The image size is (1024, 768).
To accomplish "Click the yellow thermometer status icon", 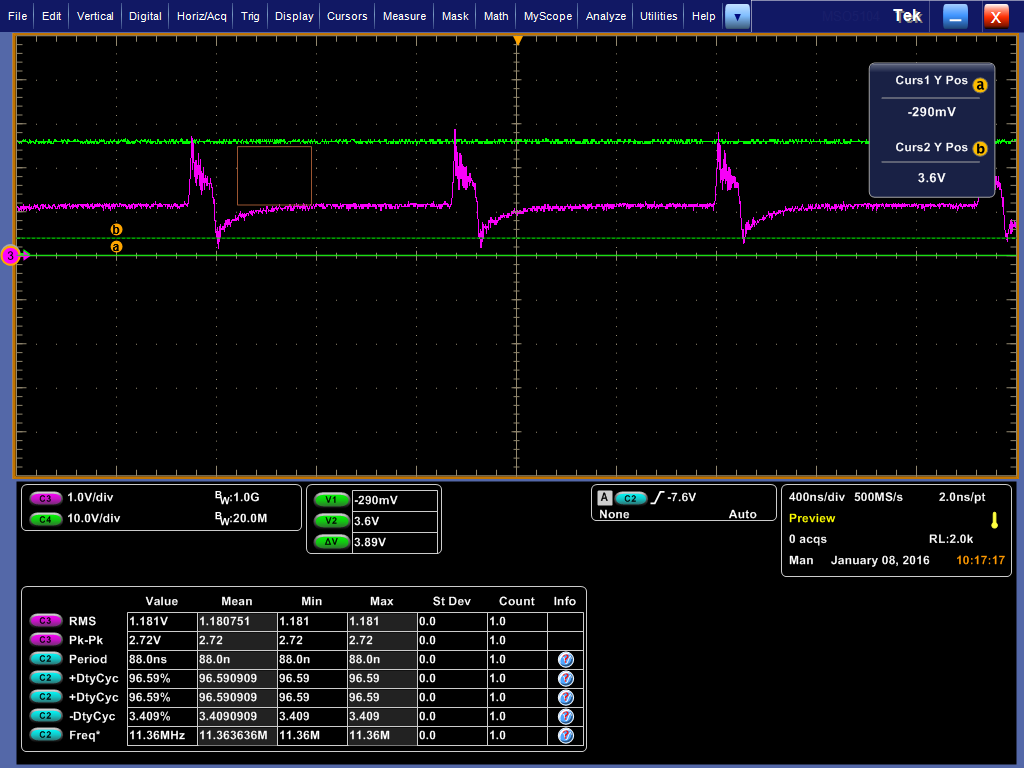I will click(994, 519).
